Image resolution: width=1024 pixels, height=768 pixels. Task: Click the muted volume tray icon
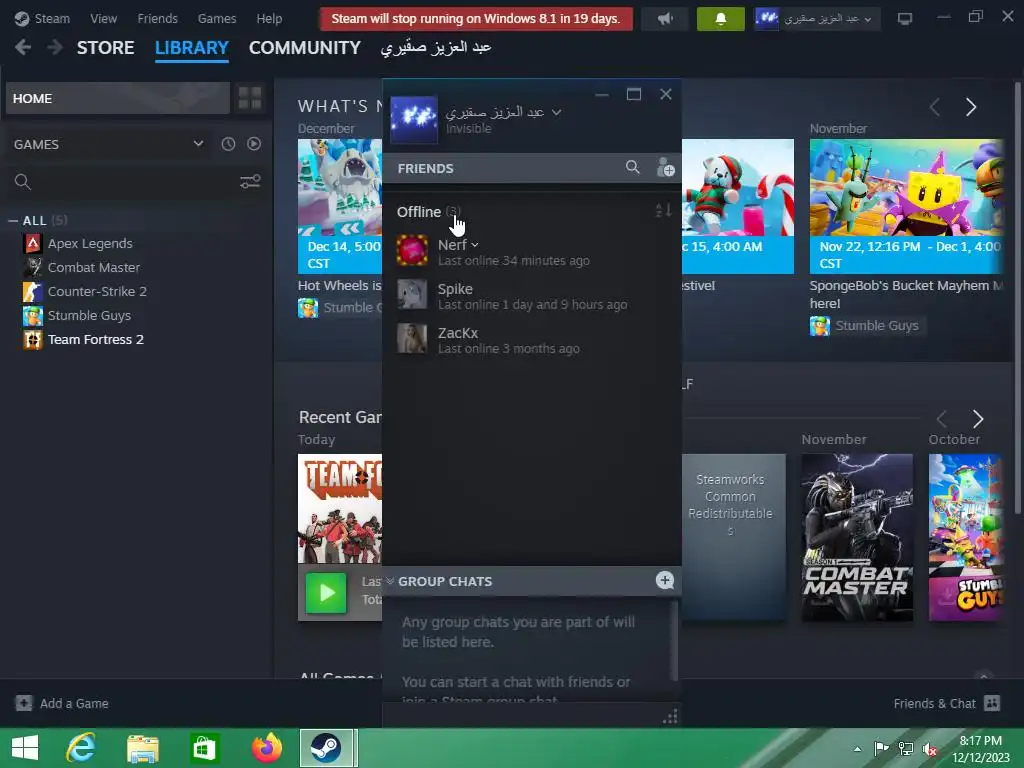click(x=930, y=749)
